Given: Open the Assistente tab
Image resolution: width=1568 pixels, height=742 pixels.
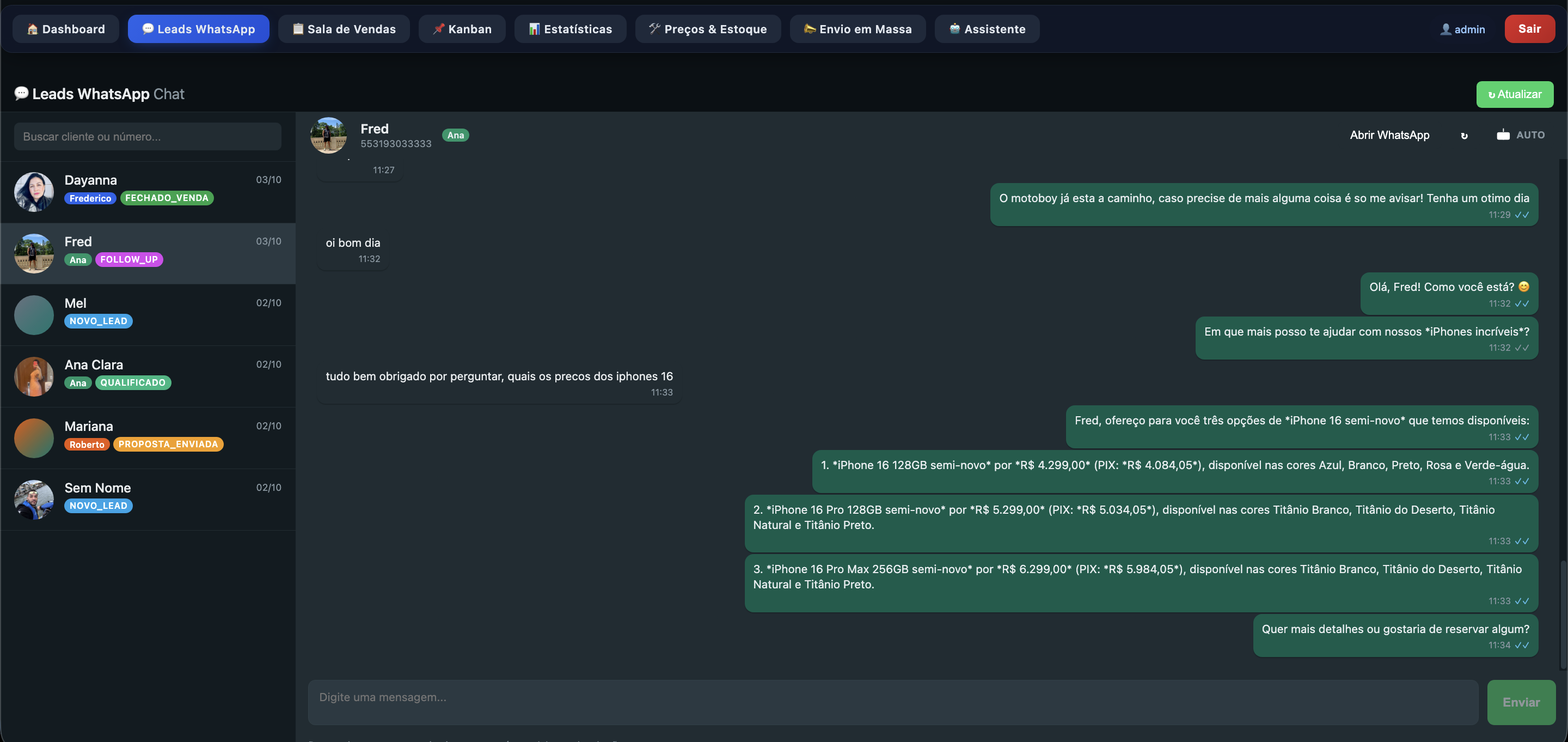Looking at the screenshot, I should pyautogui.click(x=987, y=29).
